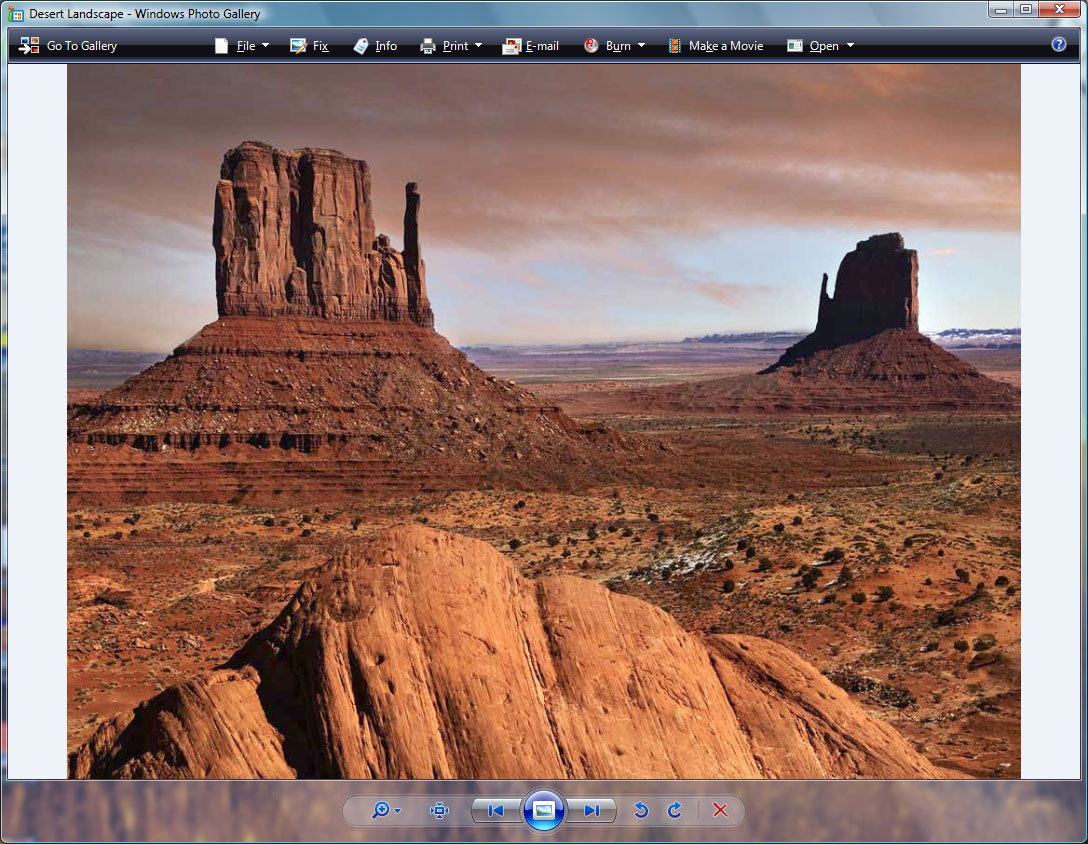1088x844 pixels.
Task: Fit the photo to window
Action: 439,810
